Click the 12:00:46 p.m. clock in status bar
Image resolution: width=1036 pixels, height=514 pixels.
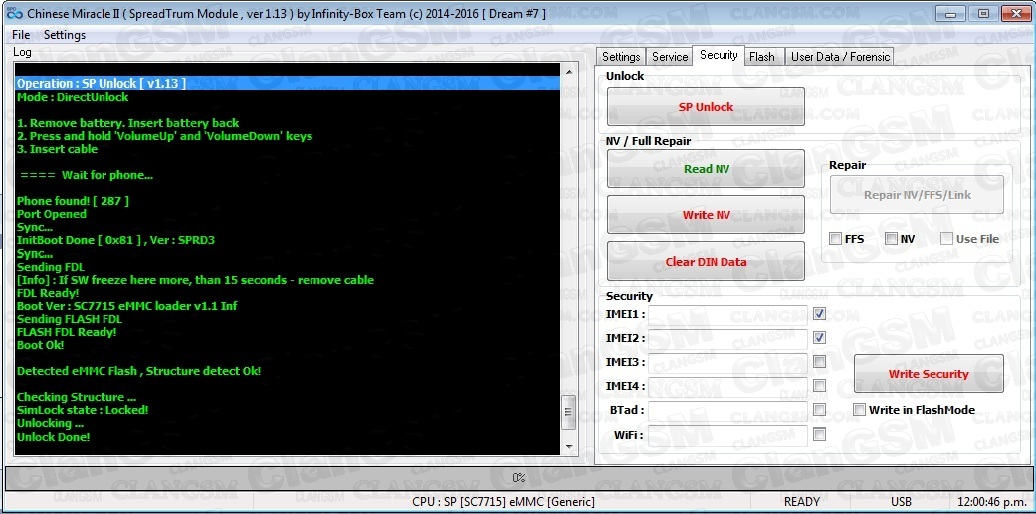tap(991, 502)
